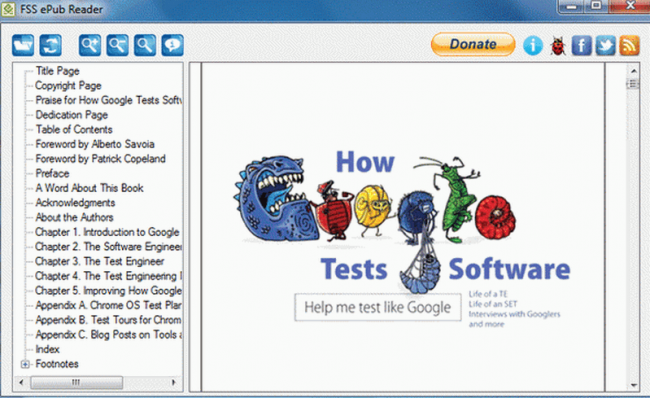
Task: Select the Index entry
Action: 47,349
